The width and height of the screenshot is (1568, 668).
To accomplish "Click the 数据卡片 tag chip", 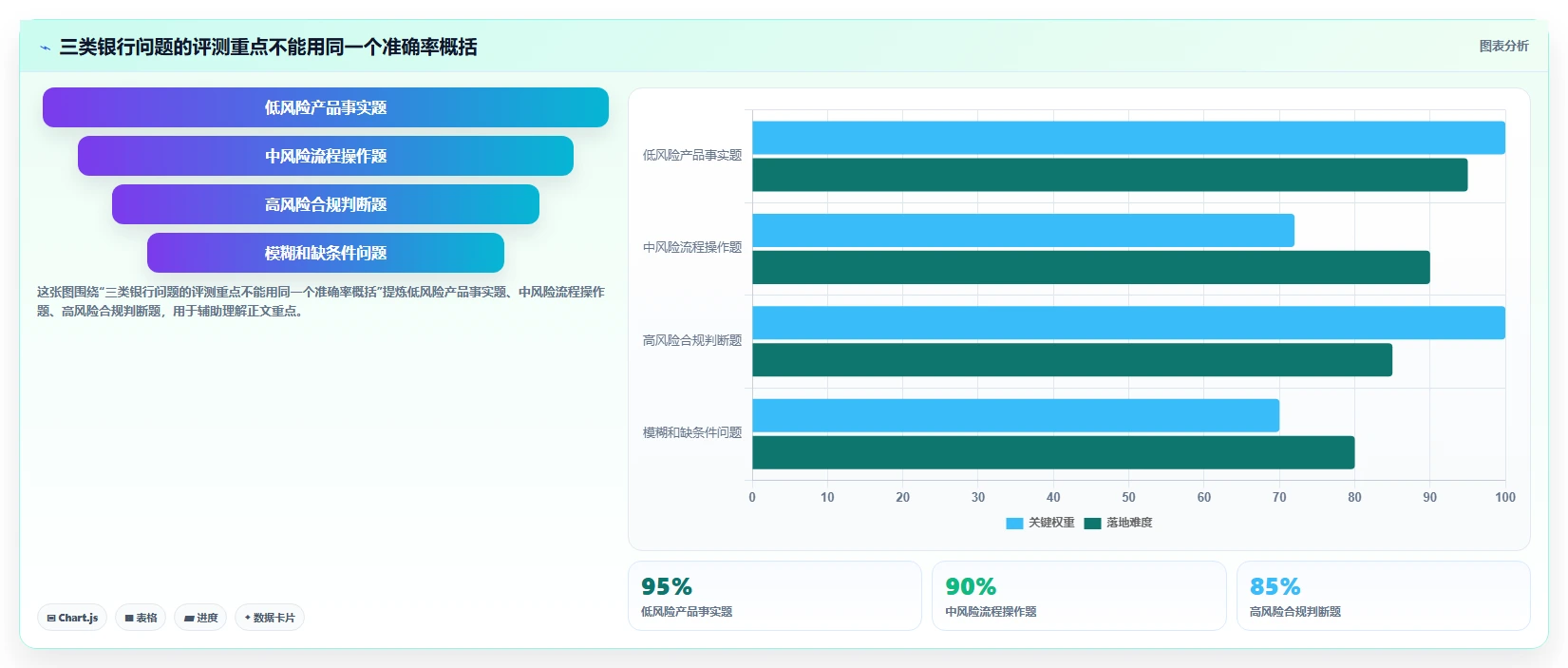I will click(270, 618).
